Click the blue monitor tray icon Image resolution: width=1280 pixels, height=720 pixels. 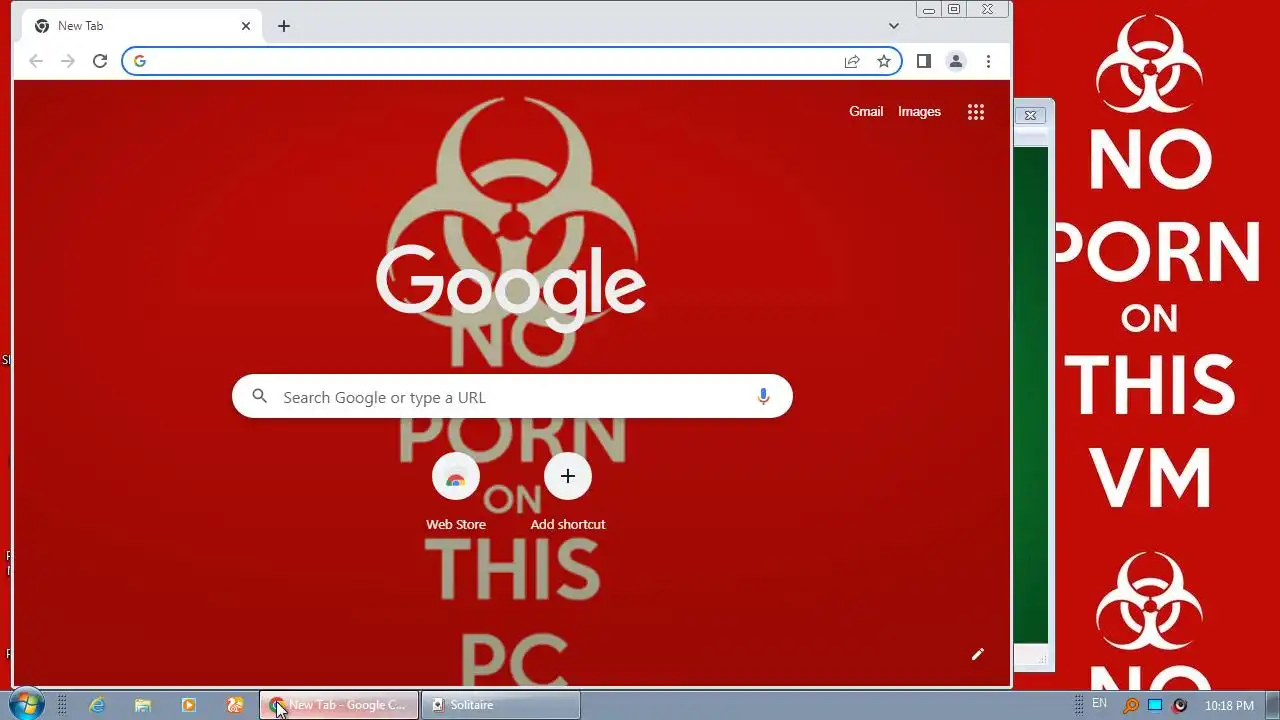[1155, 706]
